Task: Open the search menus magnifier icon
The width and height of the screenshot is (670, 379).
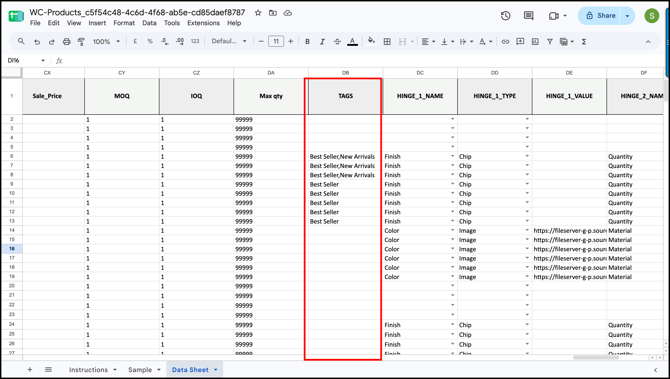Action: pos(21,41)
